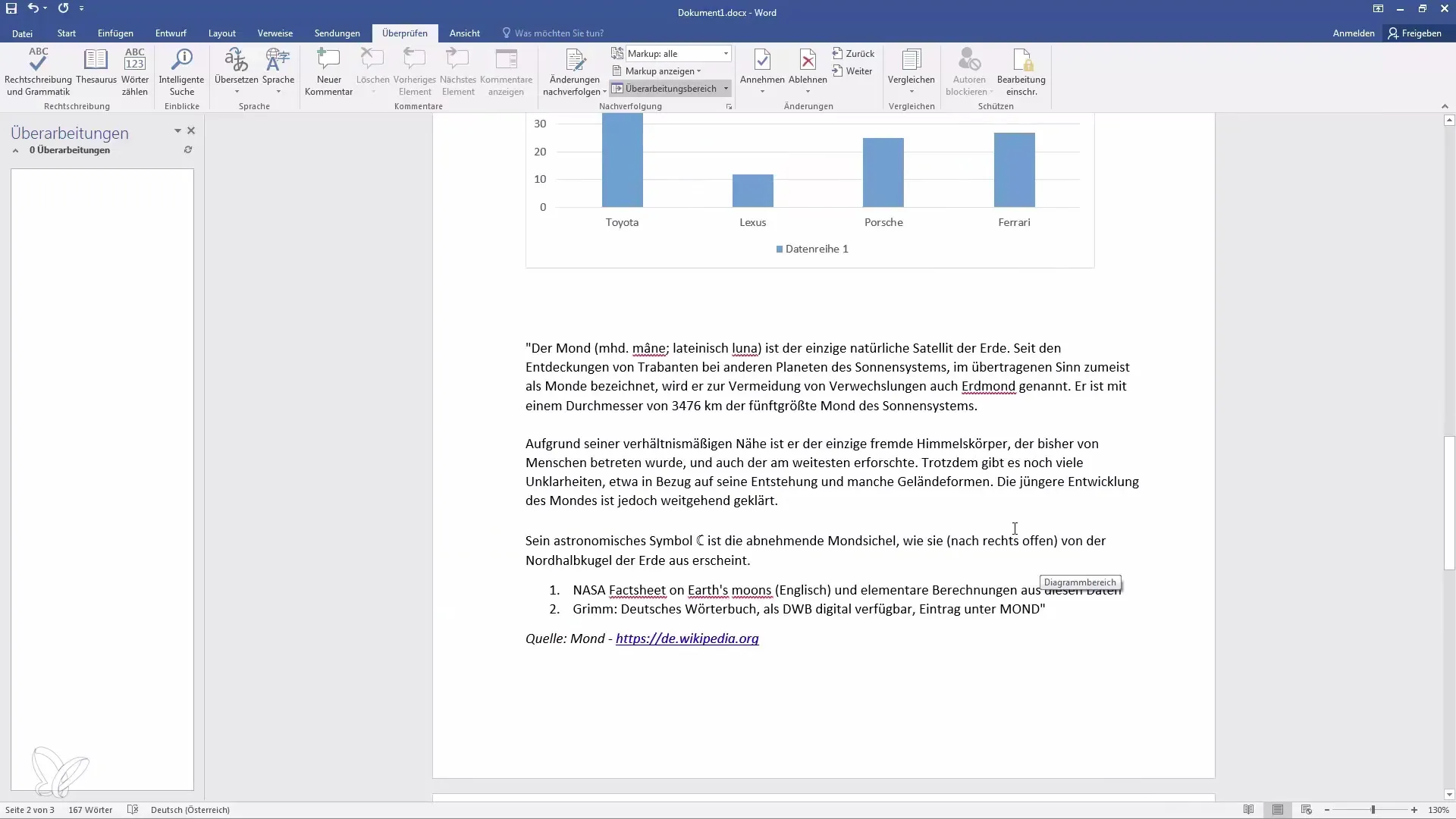This screenshot has height=819, width=1456.
Task: Open Überarbeitungen pane options arrow
Action: (x=177, y=131)
